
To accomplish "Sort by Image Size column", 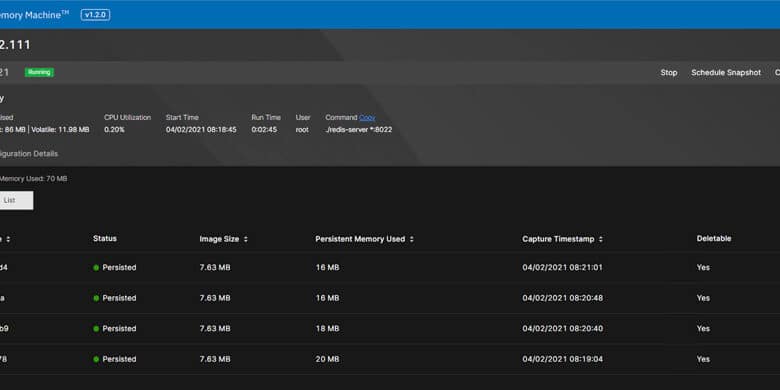I will pyautogui.click(x=224, y=239).
